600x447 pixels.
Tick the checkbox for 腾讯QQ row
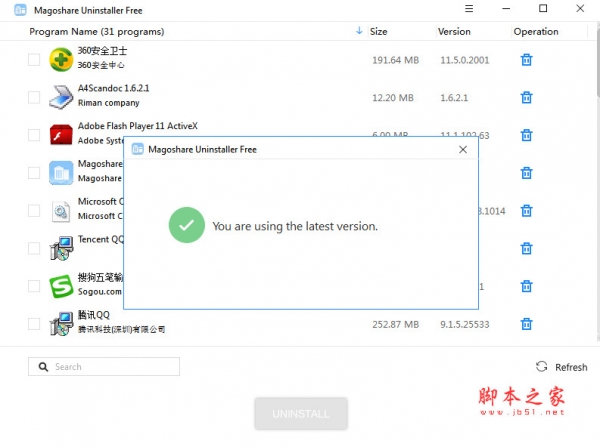click(x=34, y=324)
